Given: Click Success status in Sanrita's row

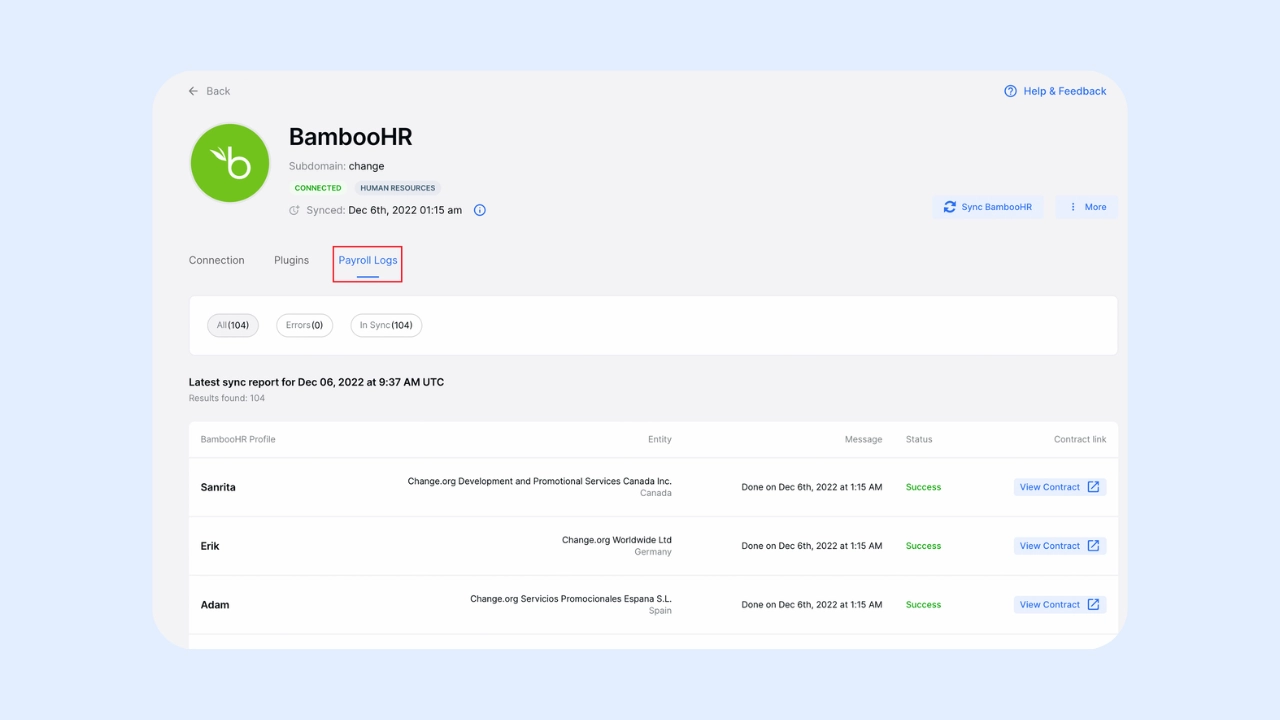Looking at the screenshot, I should point(923,487).
